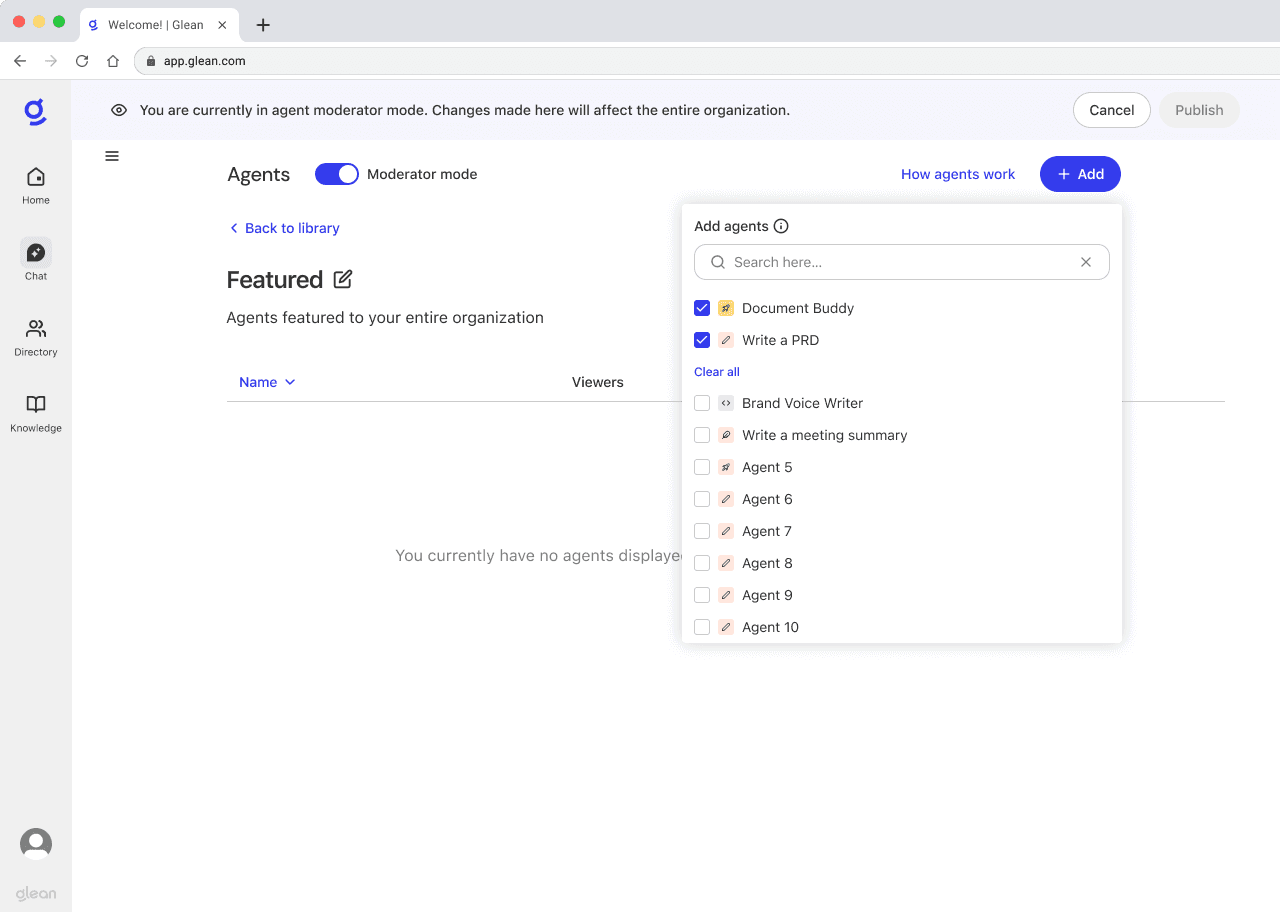Uncheck Document Buddy checkbox
The height and width of the screenshot is (912, 1280).
pos(702,308)
